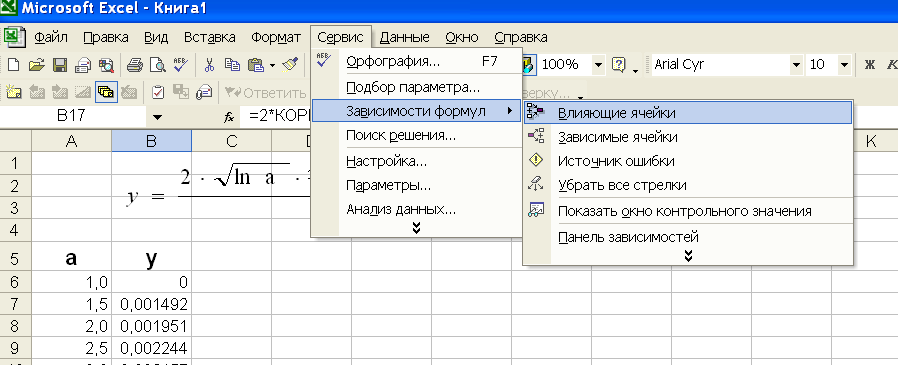Open the Формат menu
The height and width of the screenshot is (365, 898).
(276, 38)
